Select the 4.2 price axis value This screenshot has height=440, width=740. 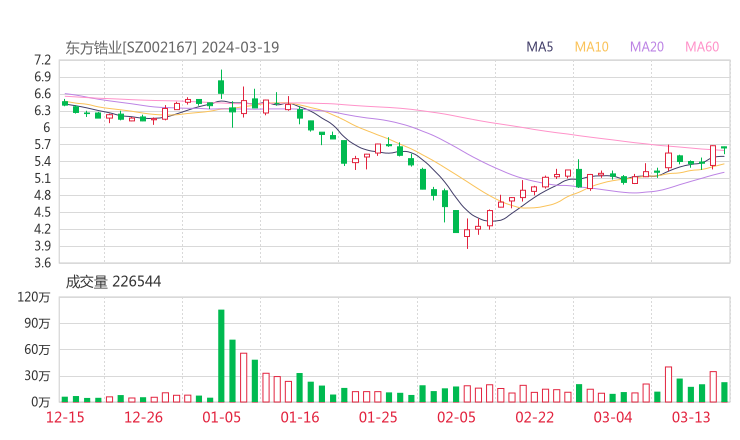(x=42, y=229)
